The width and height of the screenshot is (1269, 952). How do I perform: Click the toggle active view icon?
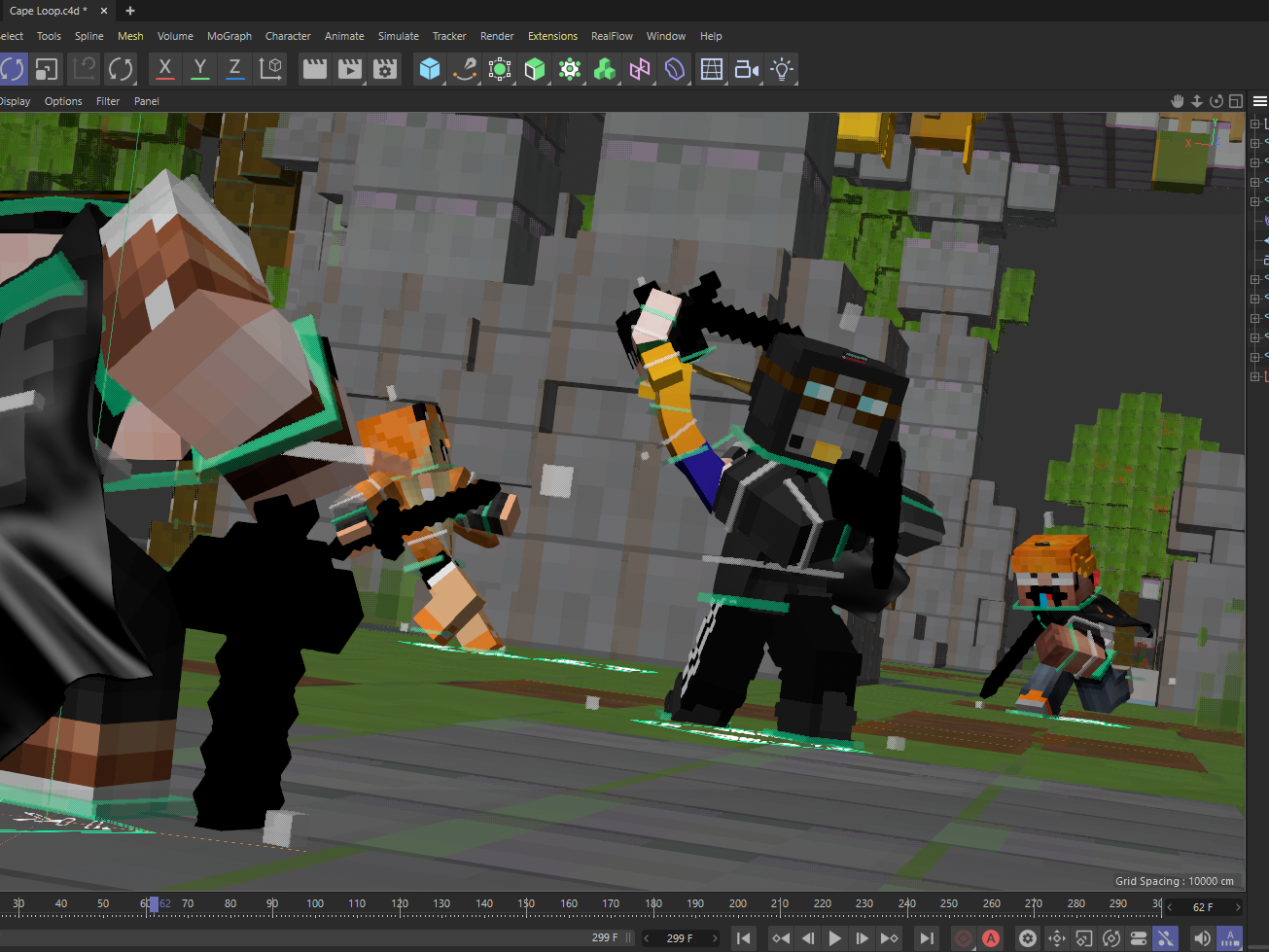pos(1236,101)
